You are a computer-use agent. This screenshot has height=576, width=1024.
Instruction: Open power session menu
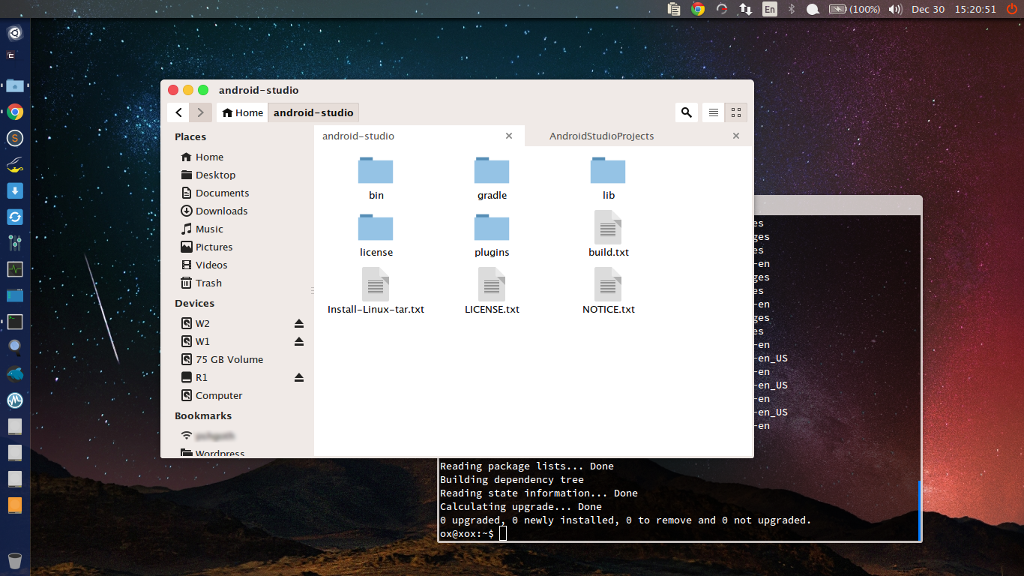pos(1012,9)
